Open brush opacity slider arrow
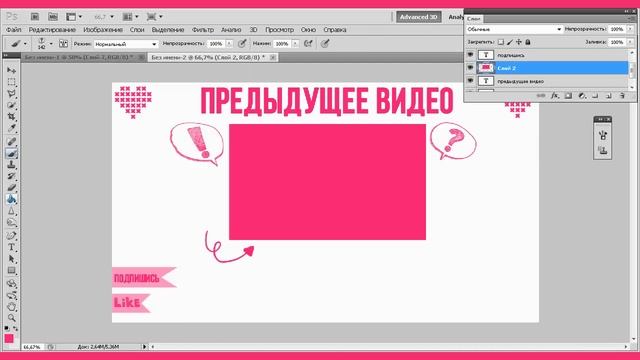 pyautogui.click(x=229, y=44)
